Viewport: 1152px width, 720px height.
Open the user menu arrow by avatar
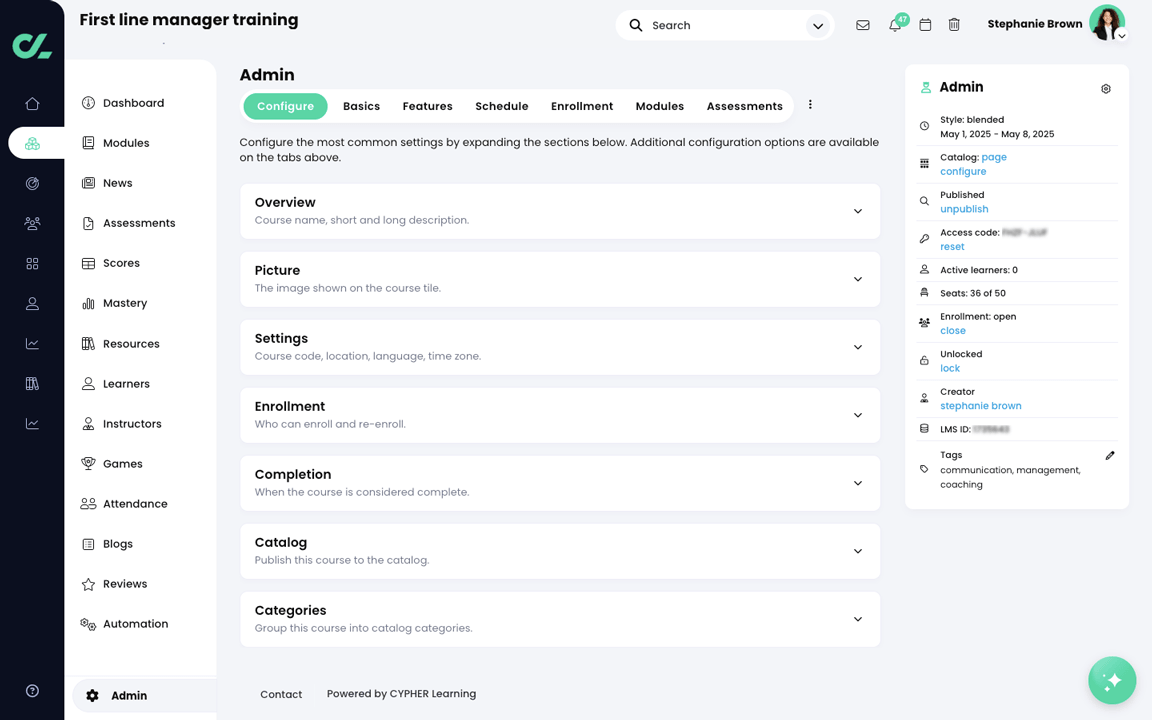click(x=1122, y=35)
